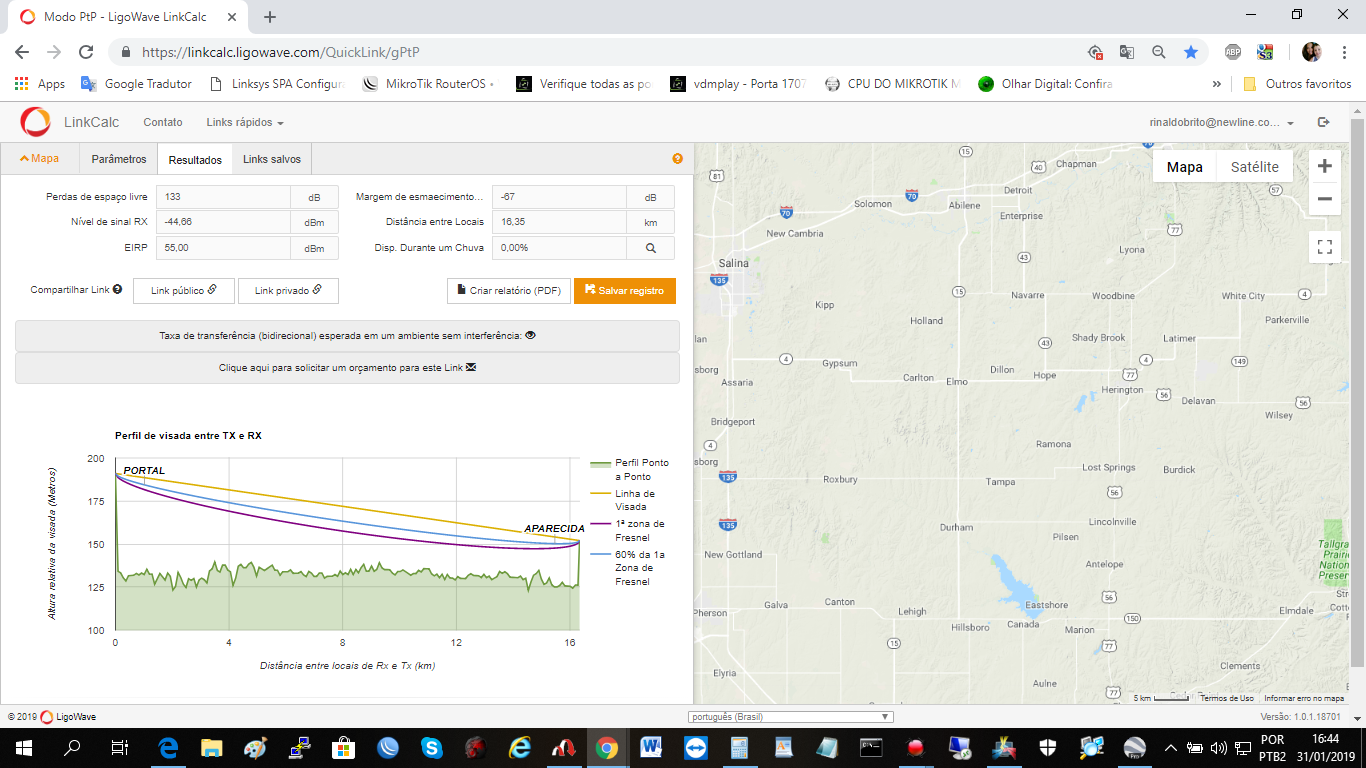Show more bookmarks with the double chevron

[1216, 84]
